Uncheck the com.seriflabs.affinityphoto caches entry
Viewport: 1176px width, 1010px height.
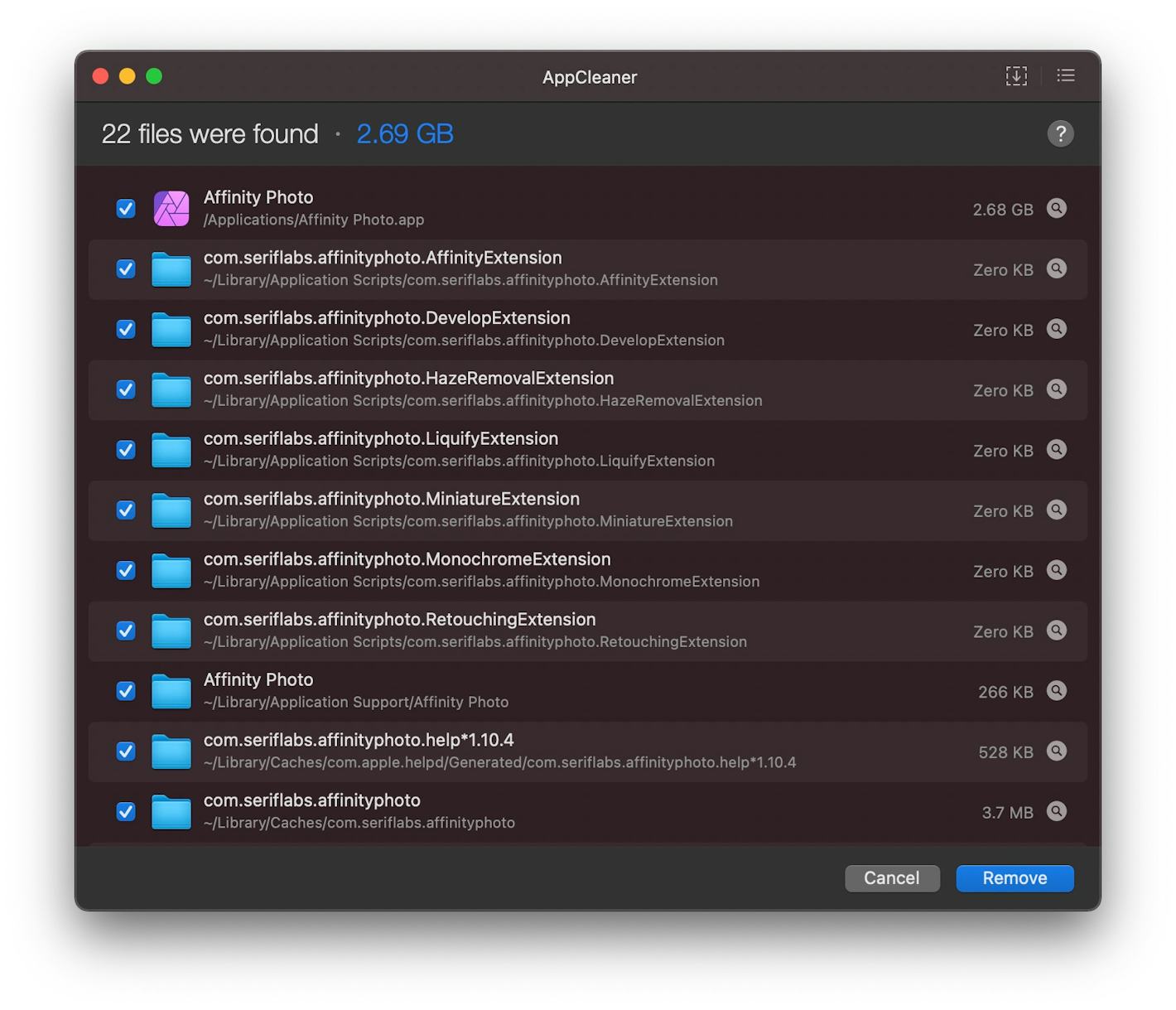coord(125,812)
